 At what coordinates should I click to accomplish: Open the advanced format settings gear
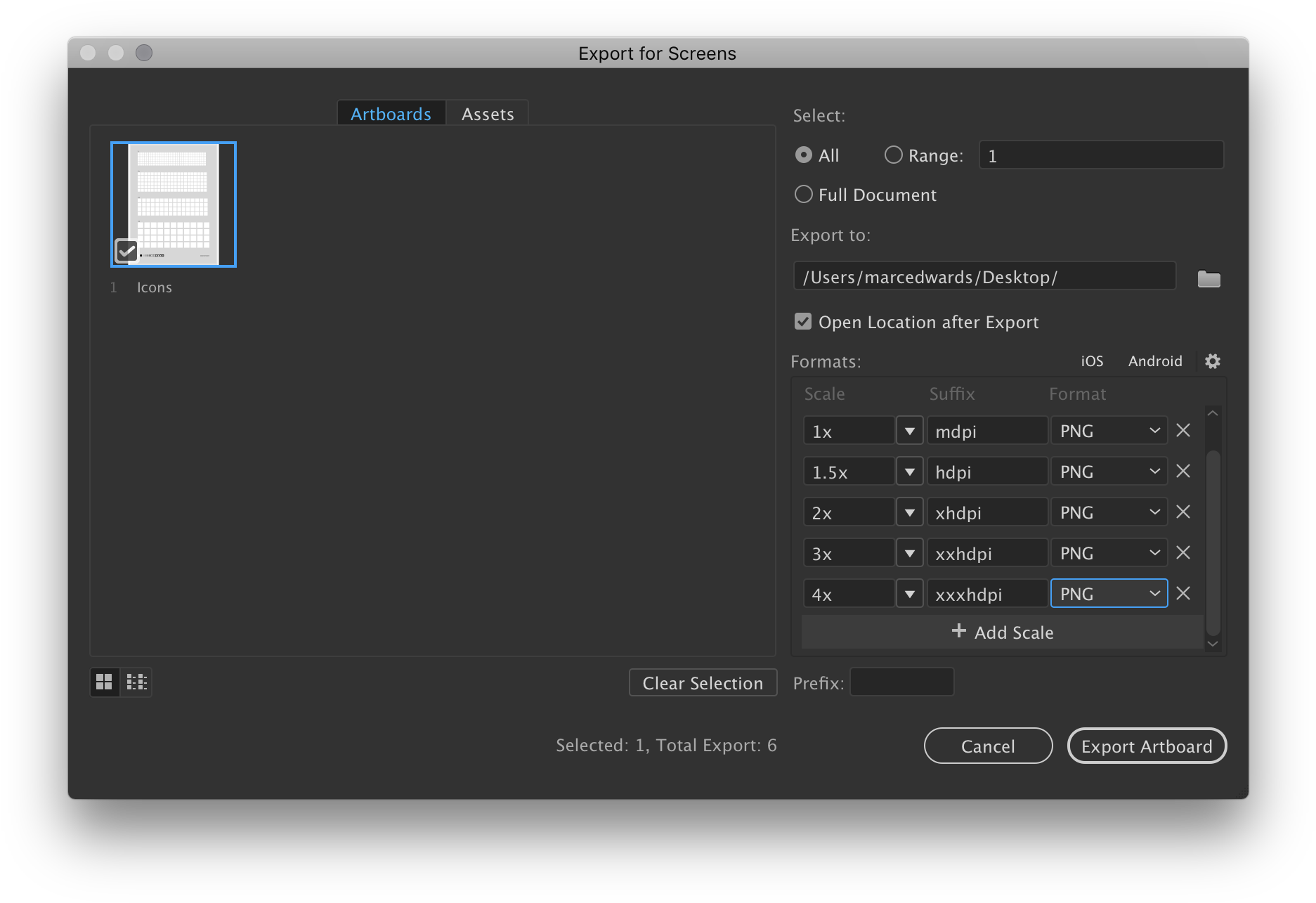(1212, 360)
